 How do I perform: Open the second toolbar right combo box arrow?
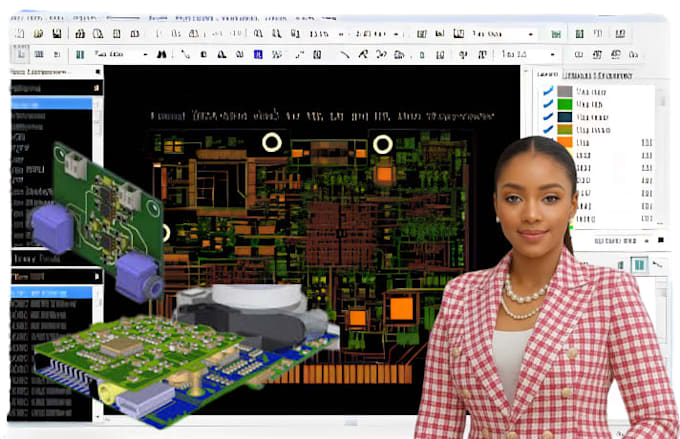click(x=552, y=55)
